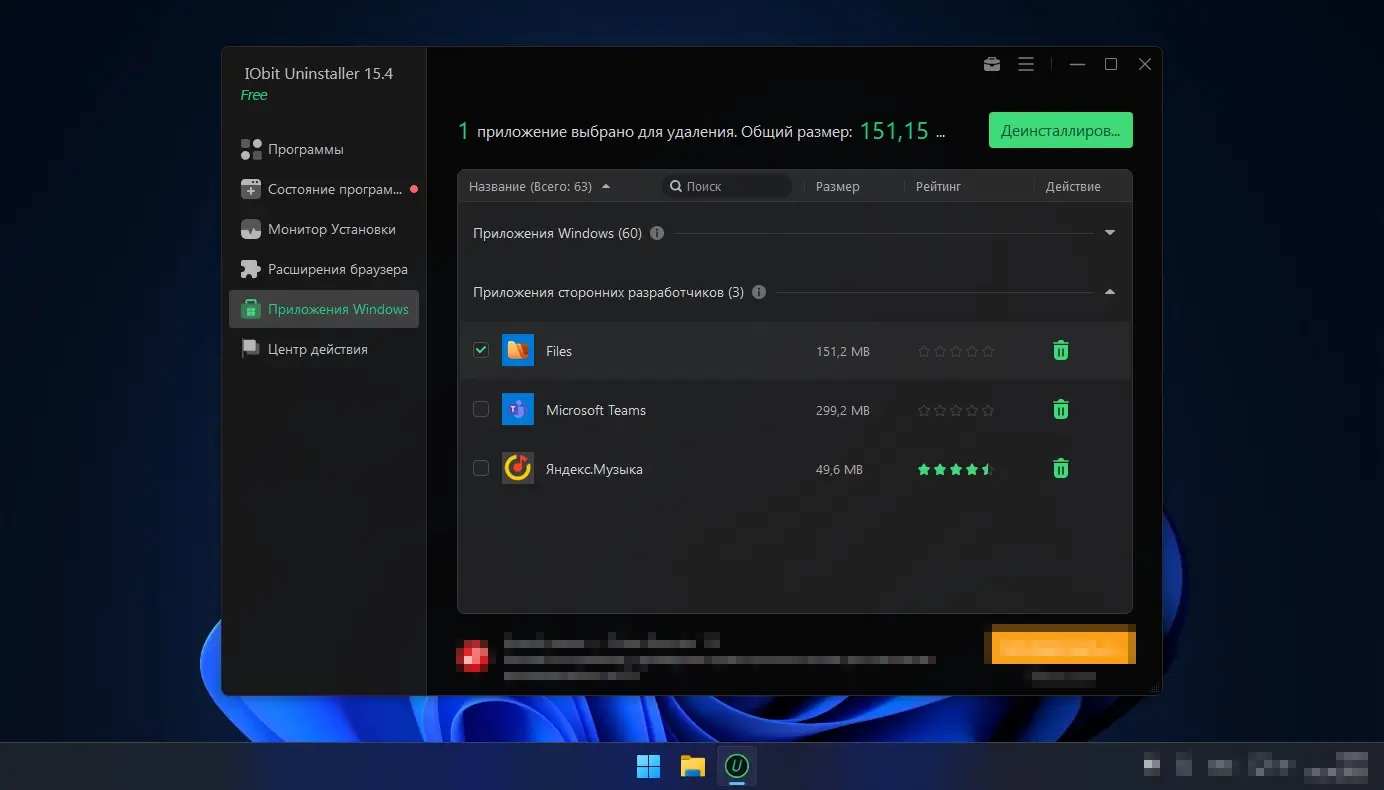The image size is (1384, 790).
Task: Click the Microsoft Teams app name
Action: [x=596, y=410]
